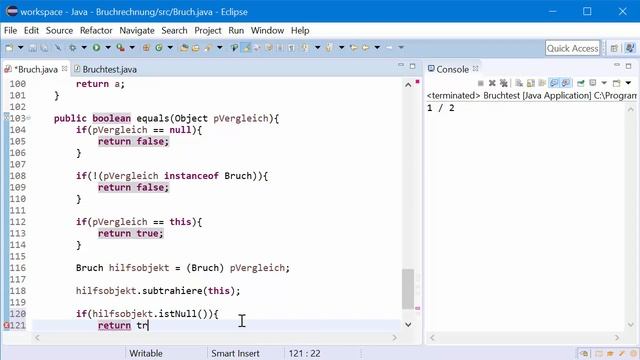Maximize the editor area
640x360 pixels.
pyautogui.click(x=413, y=66)
